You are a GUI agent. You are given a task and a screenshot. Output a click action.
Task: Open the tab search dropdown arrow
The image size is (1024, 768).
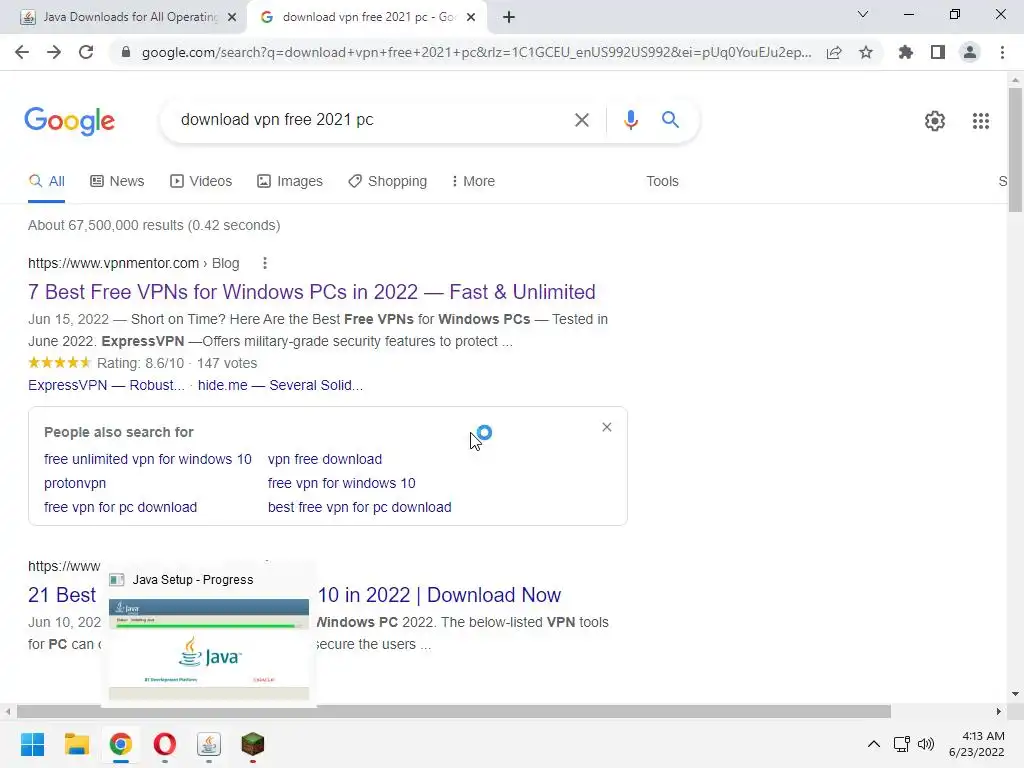tap(863, 14)
